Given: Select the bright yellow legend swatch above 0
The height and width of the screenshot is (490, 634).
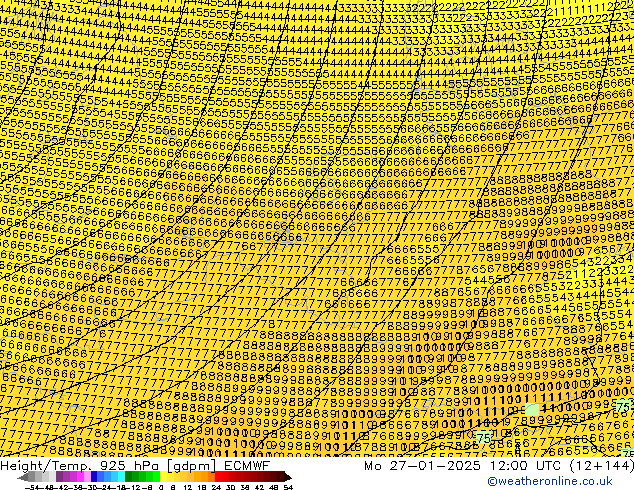Looking at the screenshot, I should click(x=163, y=477).
